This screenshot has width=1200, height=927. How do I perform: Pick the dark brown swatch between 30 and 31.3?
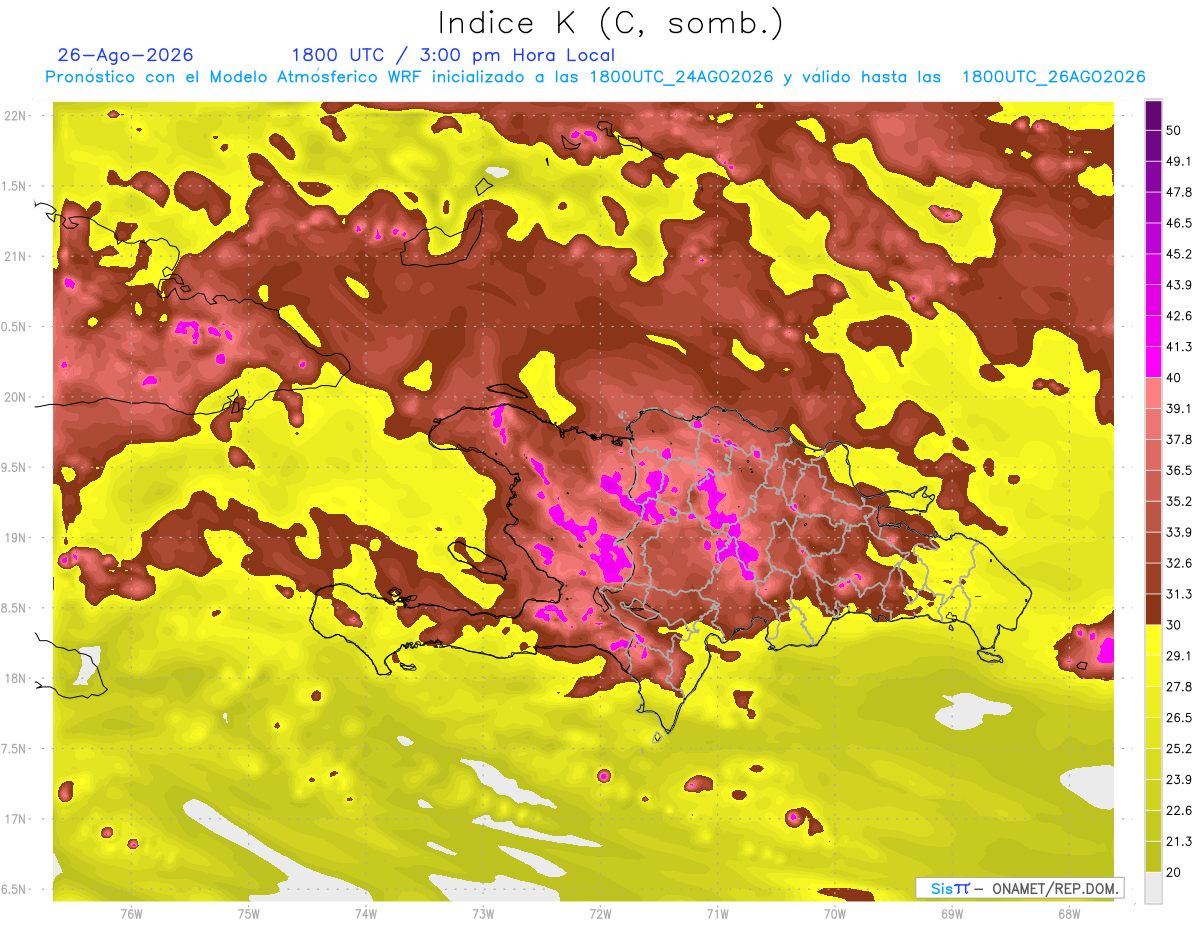pos(1153,609)
